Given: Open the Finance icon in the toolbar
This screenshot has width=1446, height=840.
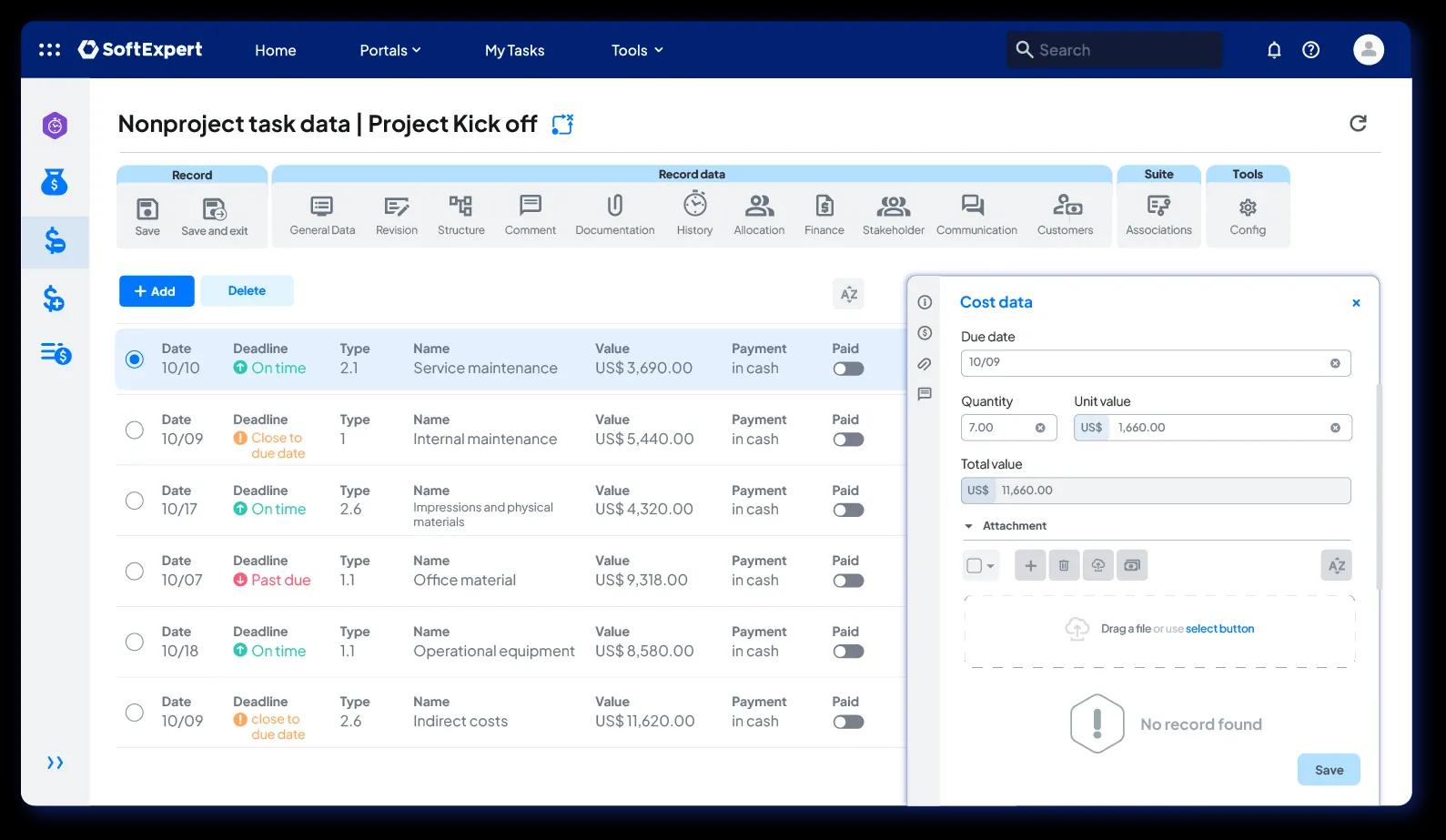Looking at the screenshot, I should coord(824,206).
